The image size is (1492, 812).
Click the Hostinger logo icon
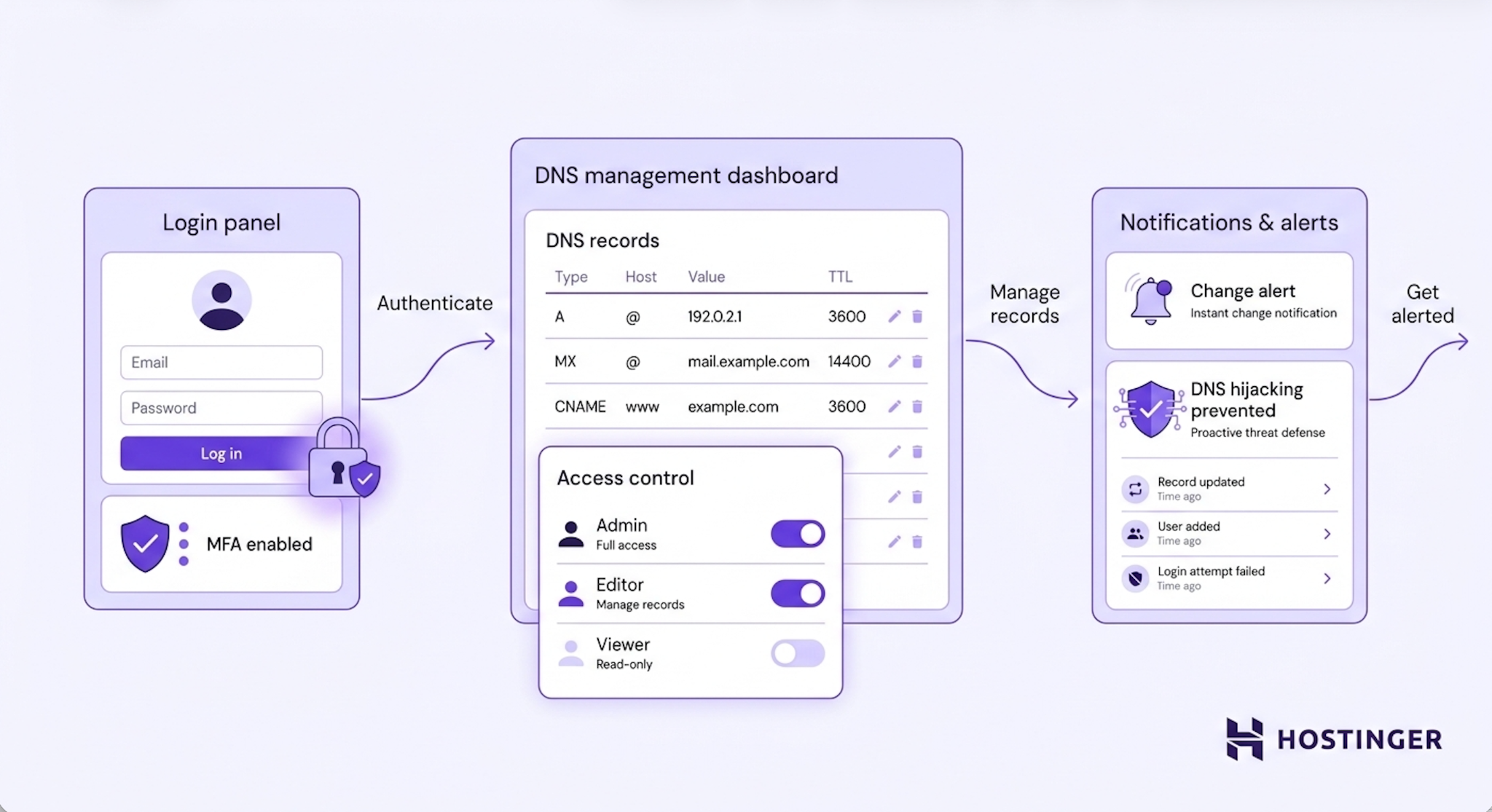pyautogui.click(x=1244, y=739)
